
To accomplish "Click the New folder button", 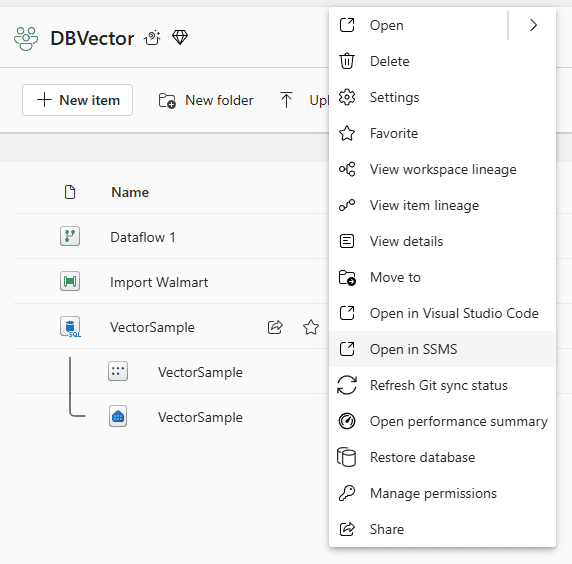I will pyautogui.click(x=206, y=100).
